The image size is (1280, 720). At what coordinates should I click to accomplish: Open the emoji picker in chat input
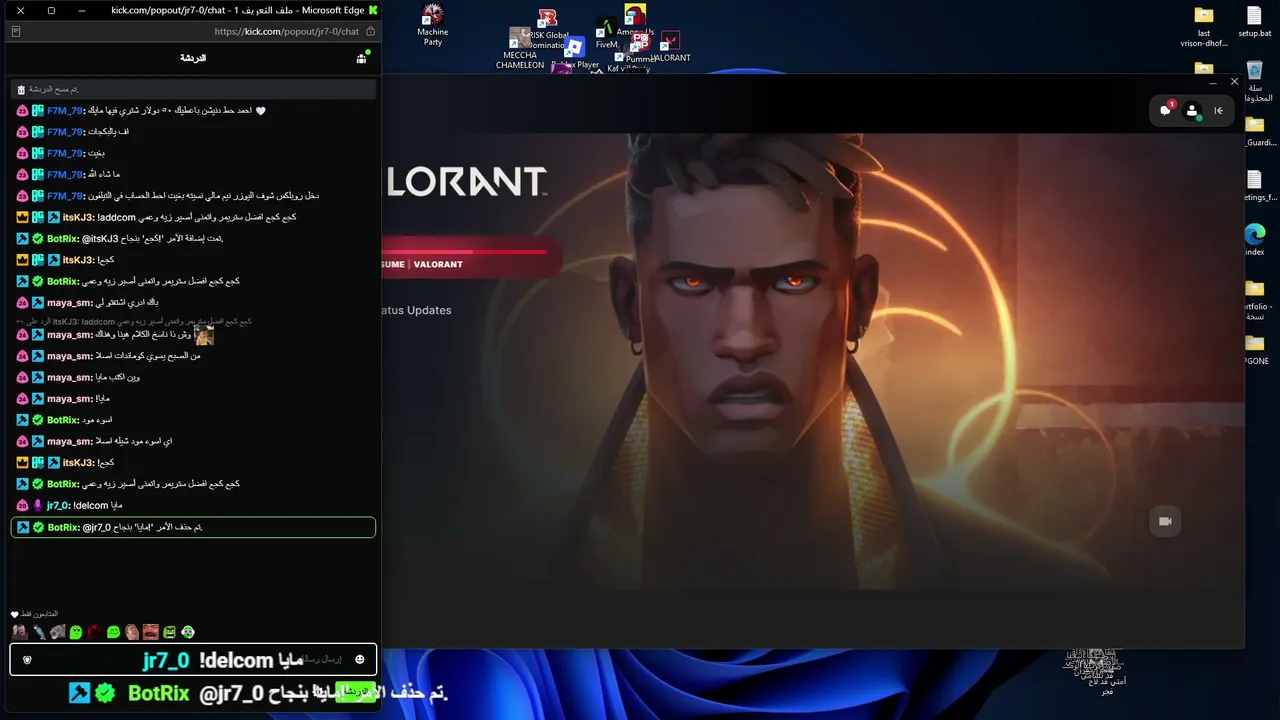tap(360, 660)
